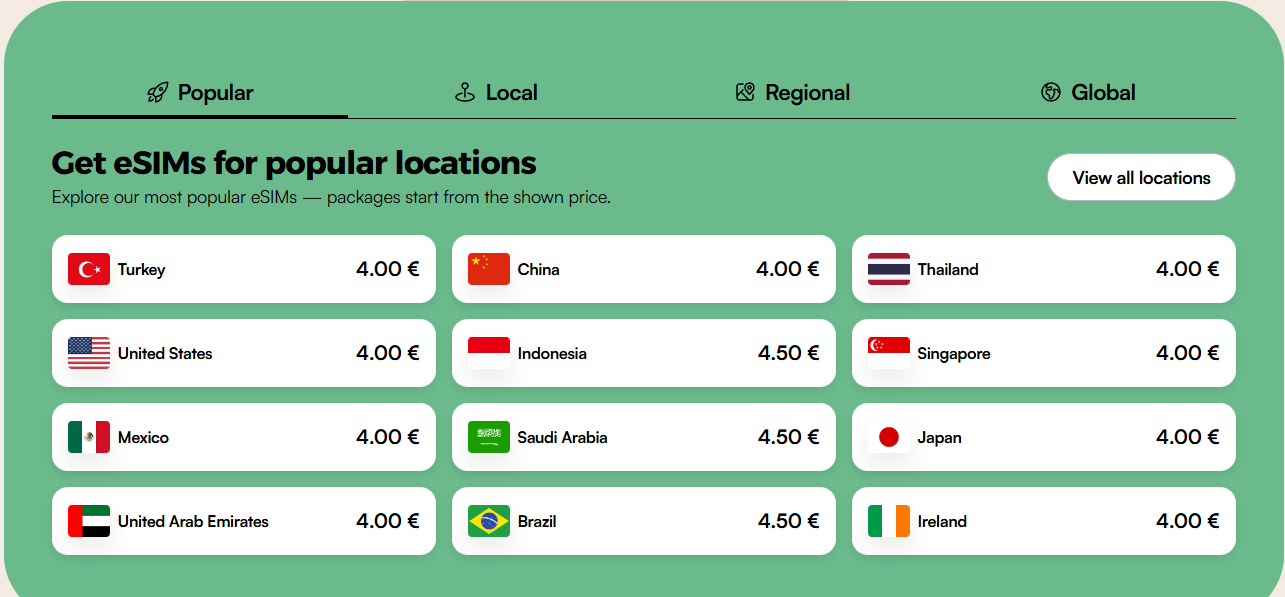Click the Turkey flag icon
Viewport: 1285px width, 597px height.
point(89,269)
